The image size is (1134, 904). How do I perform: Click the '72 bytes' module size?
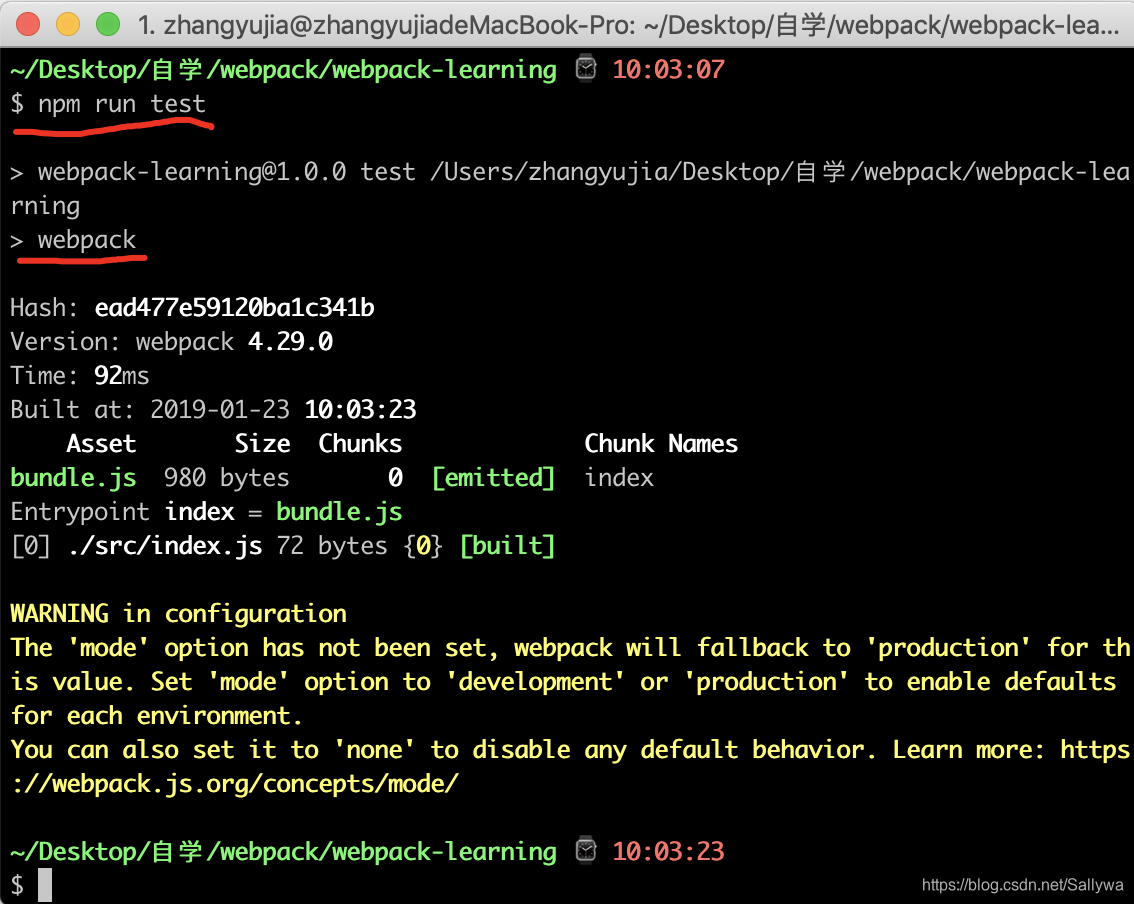332,545
